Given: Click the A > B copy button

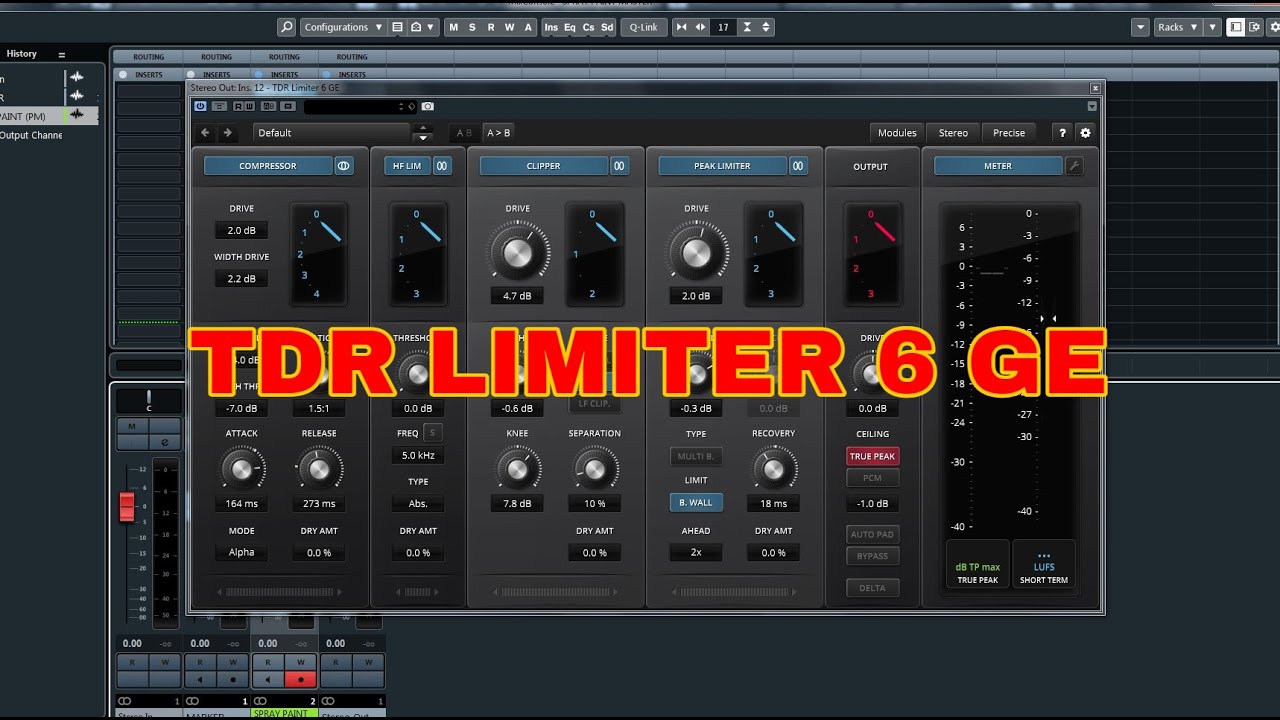Looking at the screenshot, I should pyautogui.click(x=498, y=132).
